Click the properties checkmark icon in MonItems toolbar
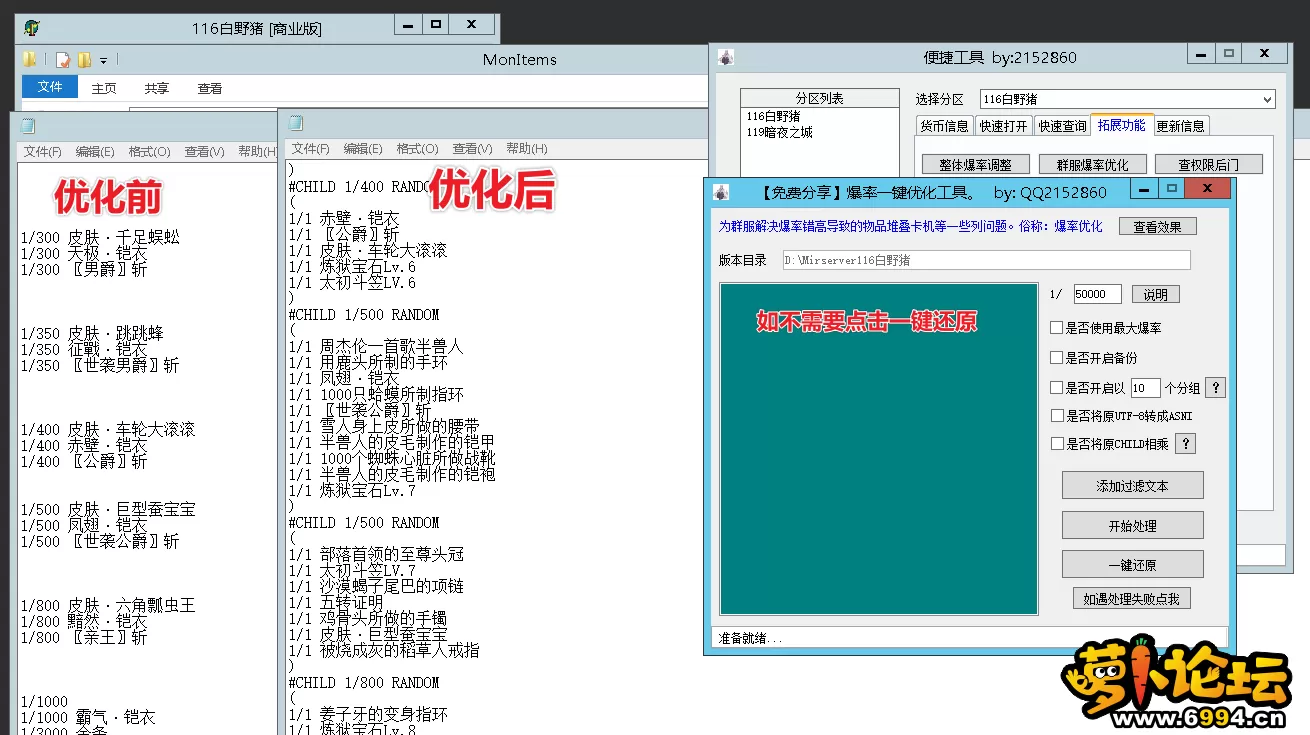Image resolution: width=1310 pixels, height=735 pixels. pos(63,60)
